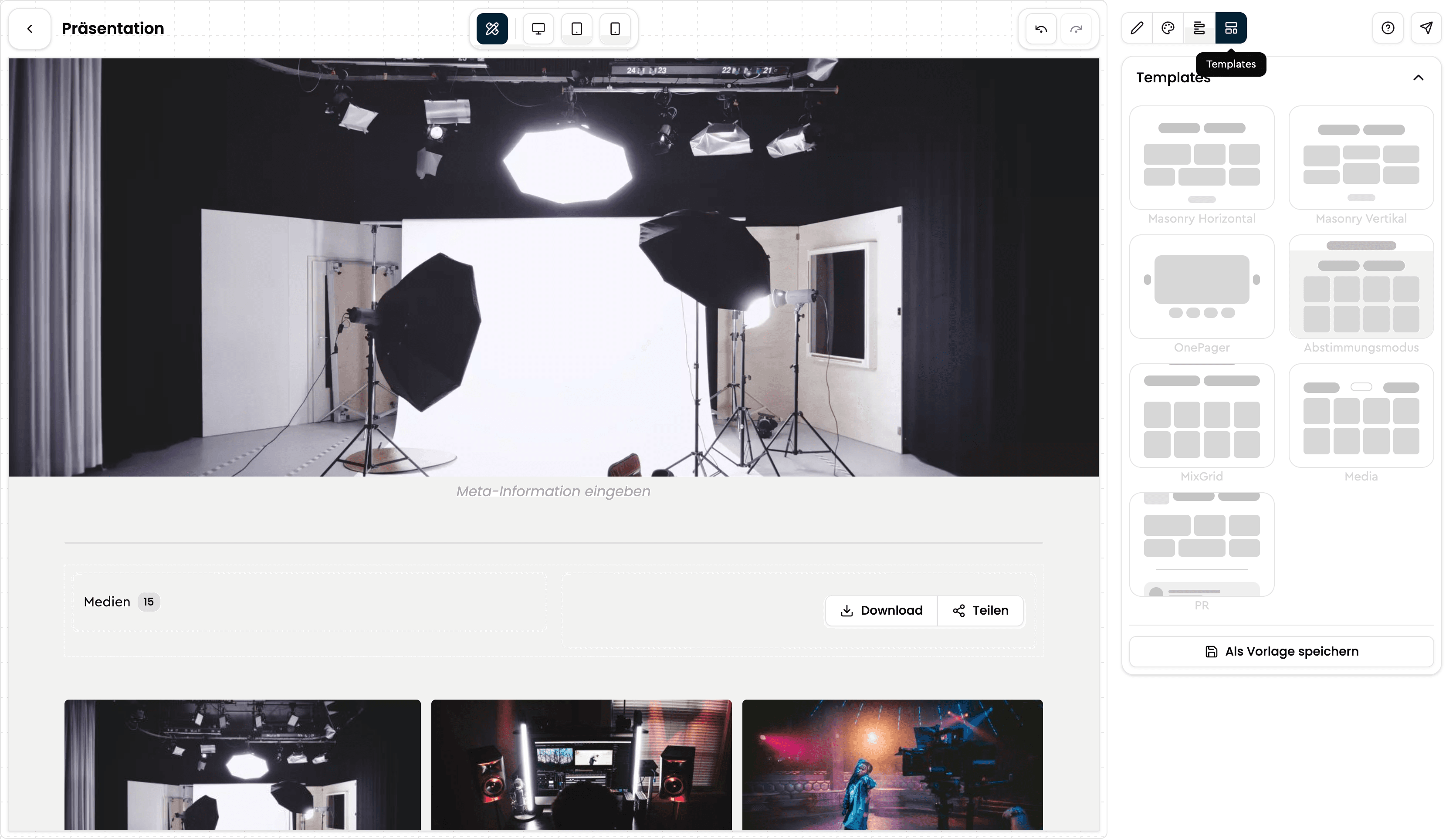This screenshot has width=1456, height=839.
Task: Toggle the design edit mode icon
Action: 492,28
